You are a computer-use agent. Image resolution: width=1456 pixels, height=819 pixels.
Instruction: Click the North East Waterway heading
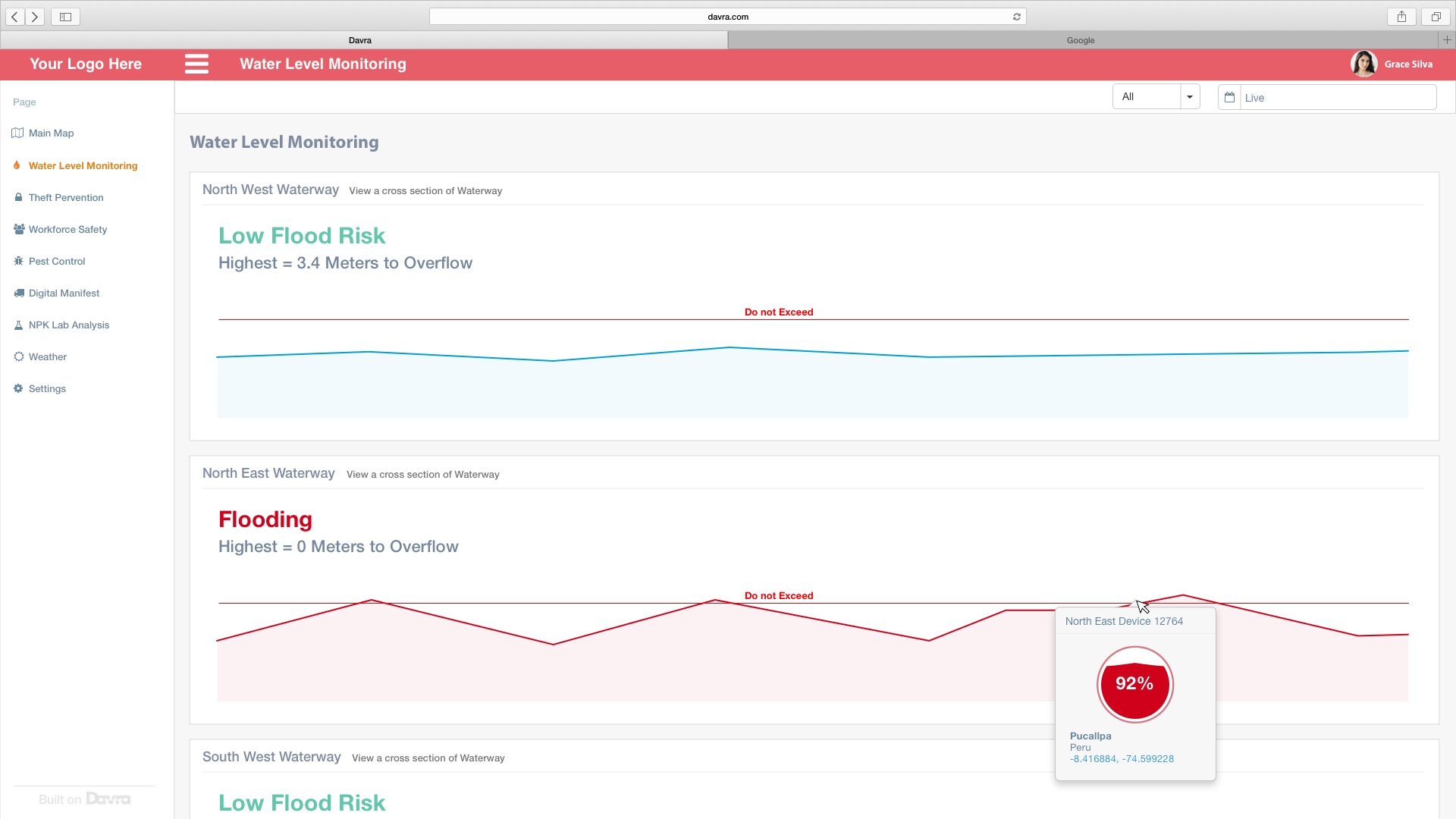268,473
